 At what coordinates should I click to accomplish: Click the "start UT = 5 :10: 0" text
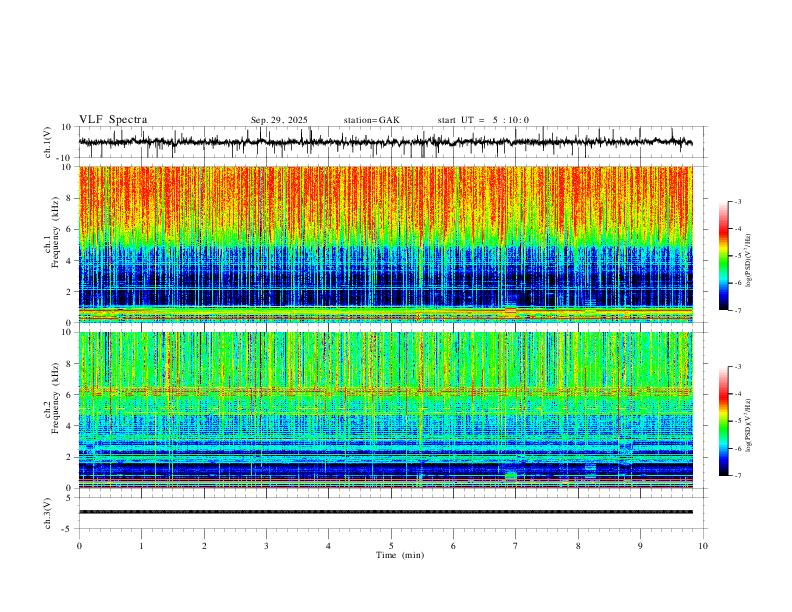(483, 120)
